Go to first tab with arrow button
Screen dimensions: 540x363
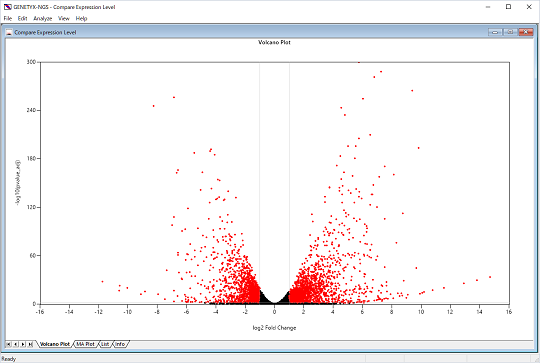(8, 344)
